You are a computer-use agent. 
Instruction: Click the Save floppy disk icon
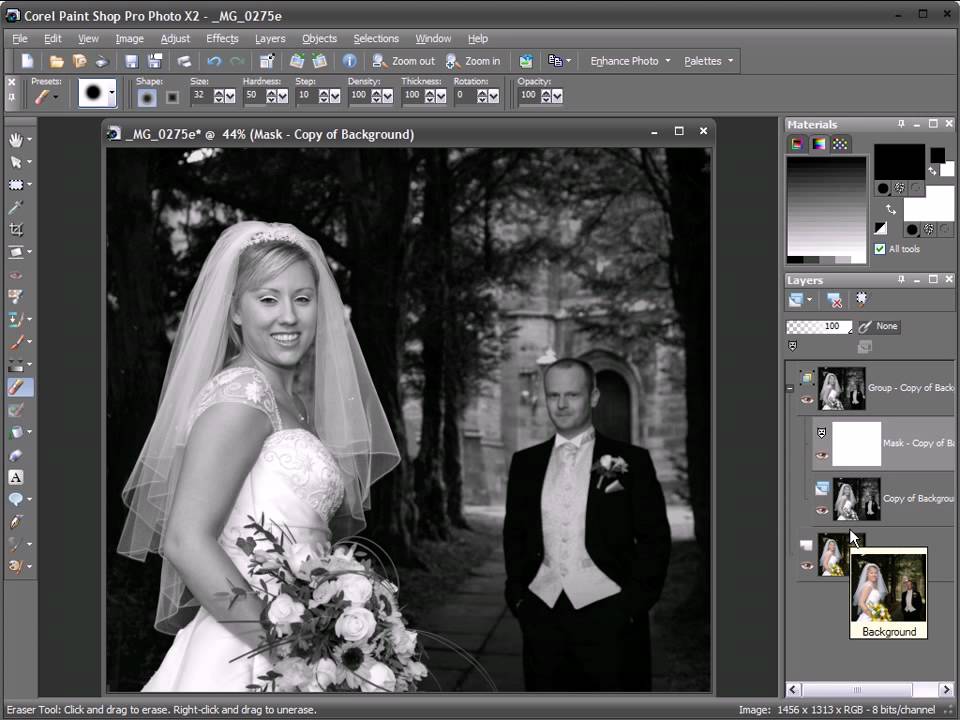[132, 61]
